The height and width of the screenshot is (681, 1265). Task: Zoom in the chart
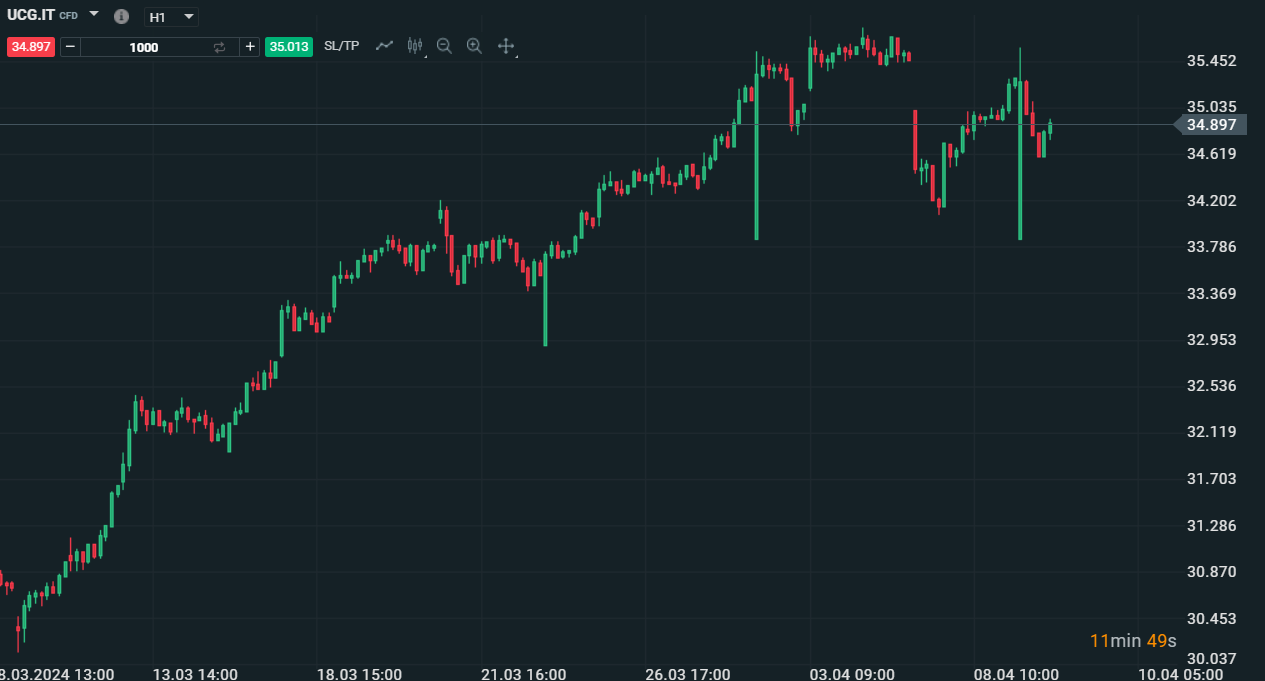[474, 46]
